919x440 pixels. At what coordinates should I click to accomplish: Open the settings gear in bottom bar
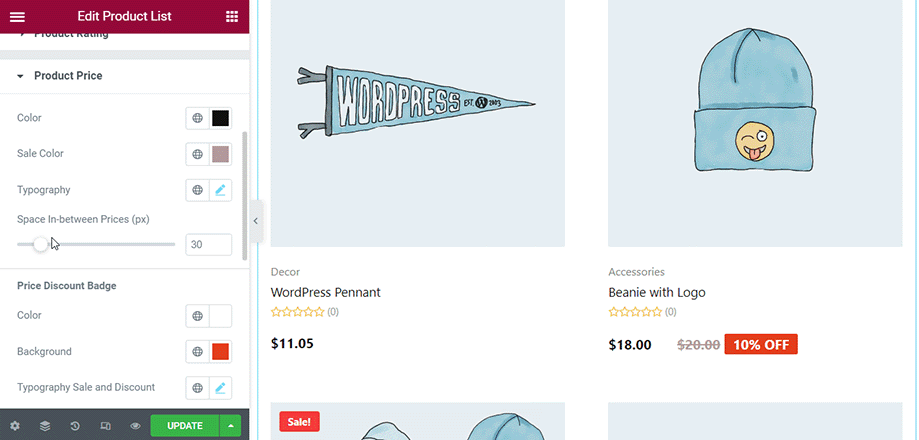pyautogui.click(x=15, y=426)
